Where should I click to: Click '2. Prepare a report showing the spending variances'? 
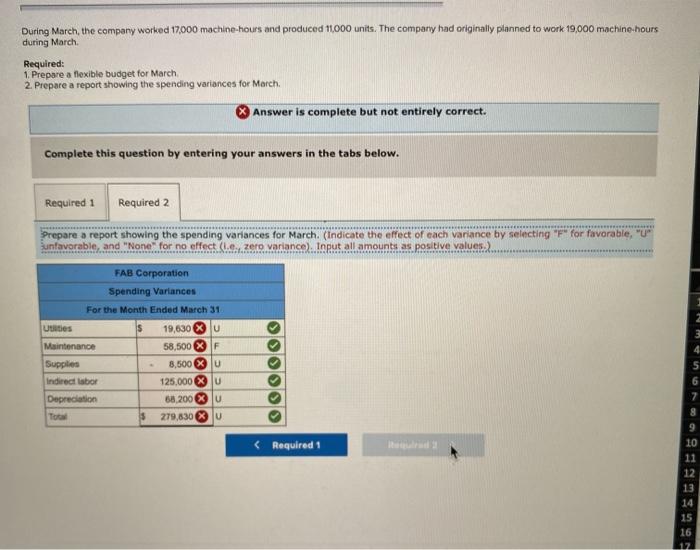153,84
